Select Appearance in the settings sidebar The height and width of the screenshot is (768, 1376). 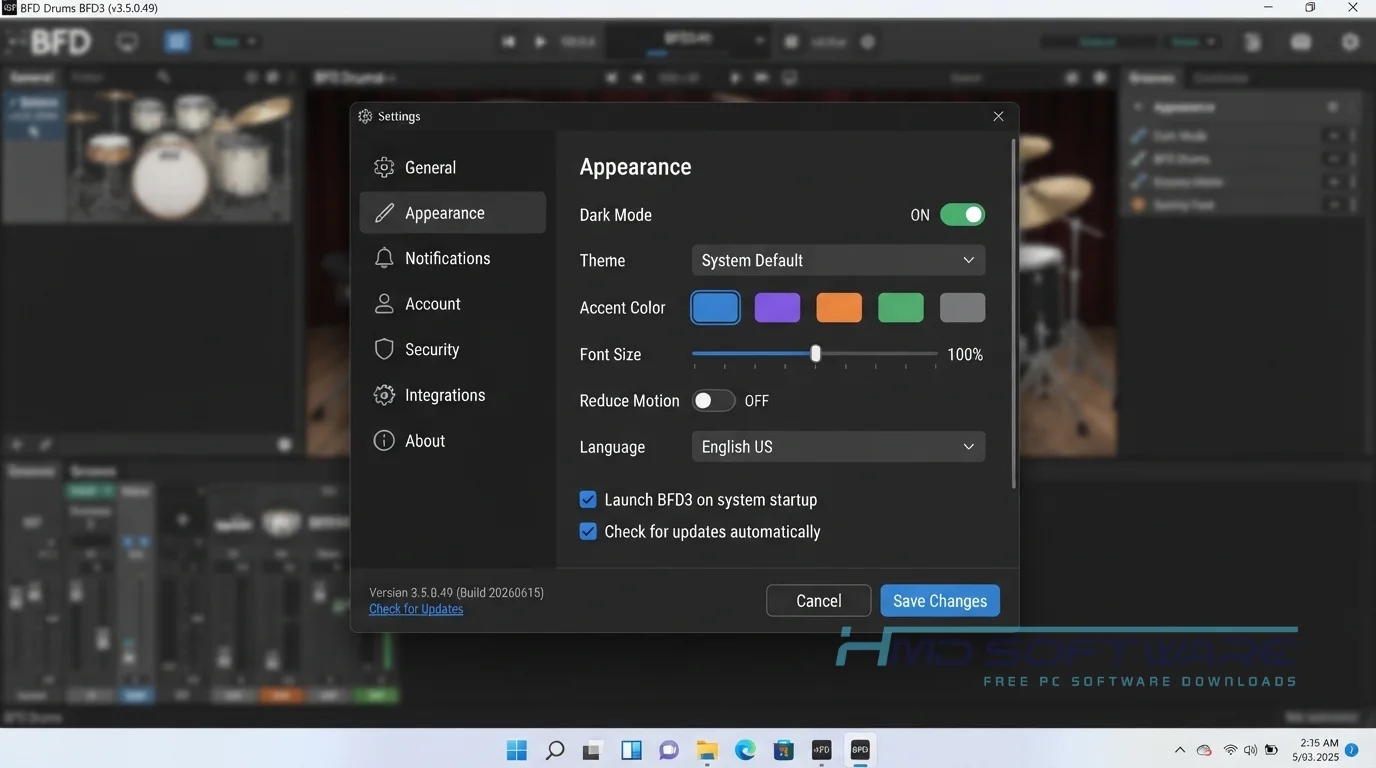[452, 213]
